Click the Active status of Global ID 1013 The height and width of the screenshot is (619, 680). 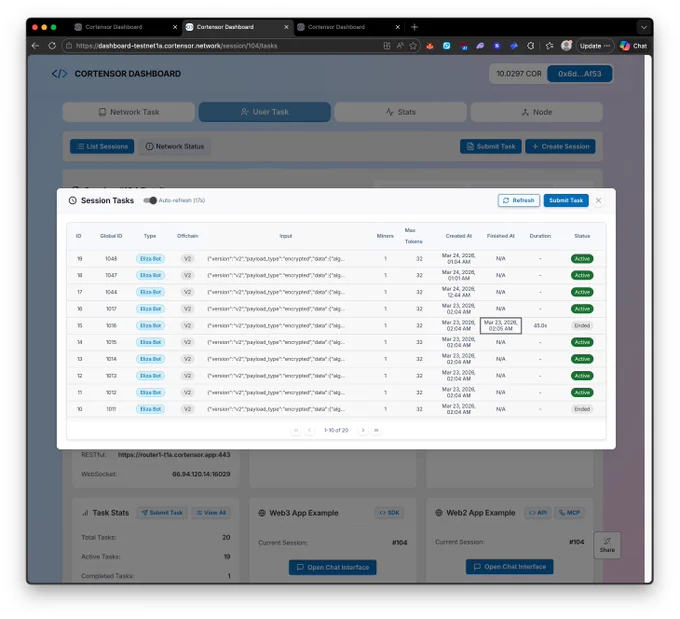[x=582, y=376]
